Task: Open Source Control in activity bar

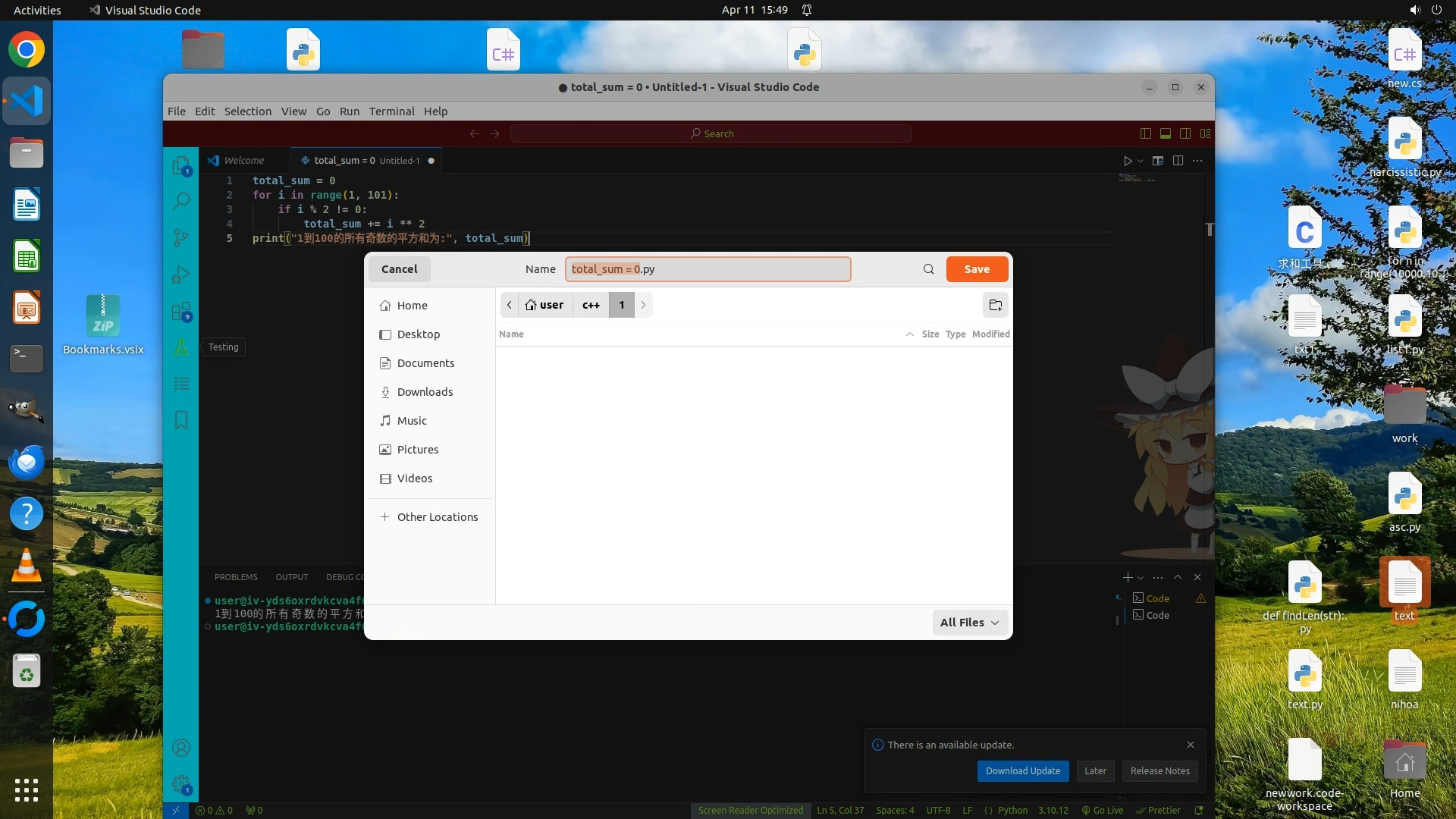Action: [180, 238]
